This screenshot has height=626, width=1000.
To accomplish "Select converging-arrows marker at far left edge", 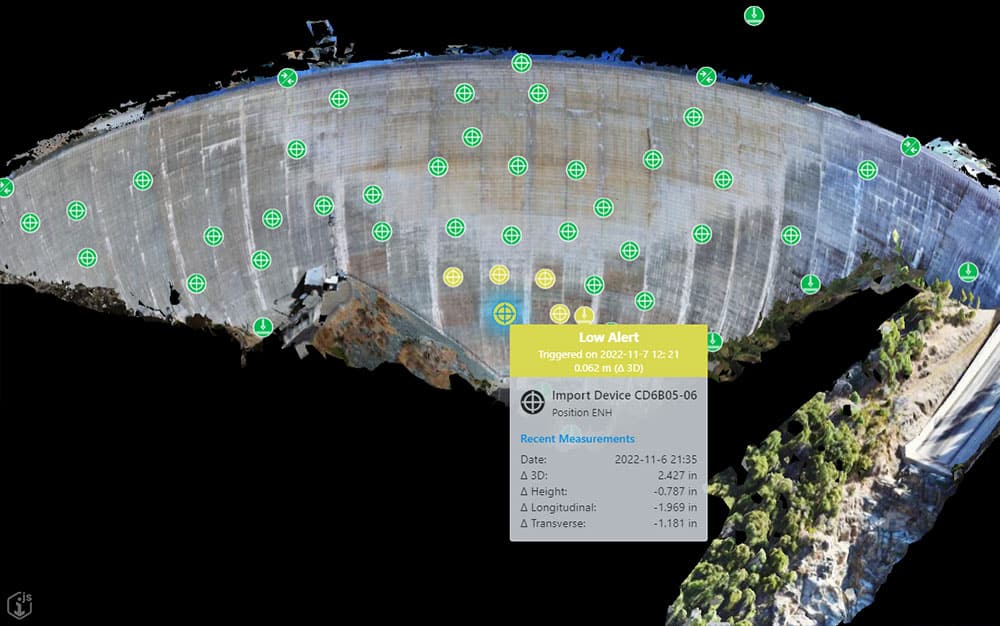I will tap(5, 187).
